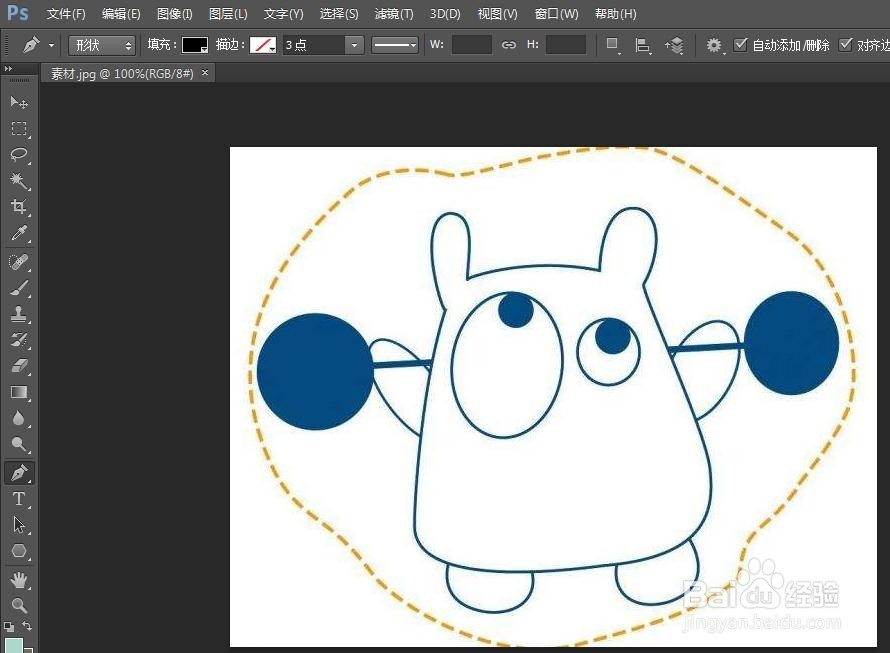The width and height of the screenshot is (890, 653).
Task: Open the 图层(L) menu
Action: point(228,14)
